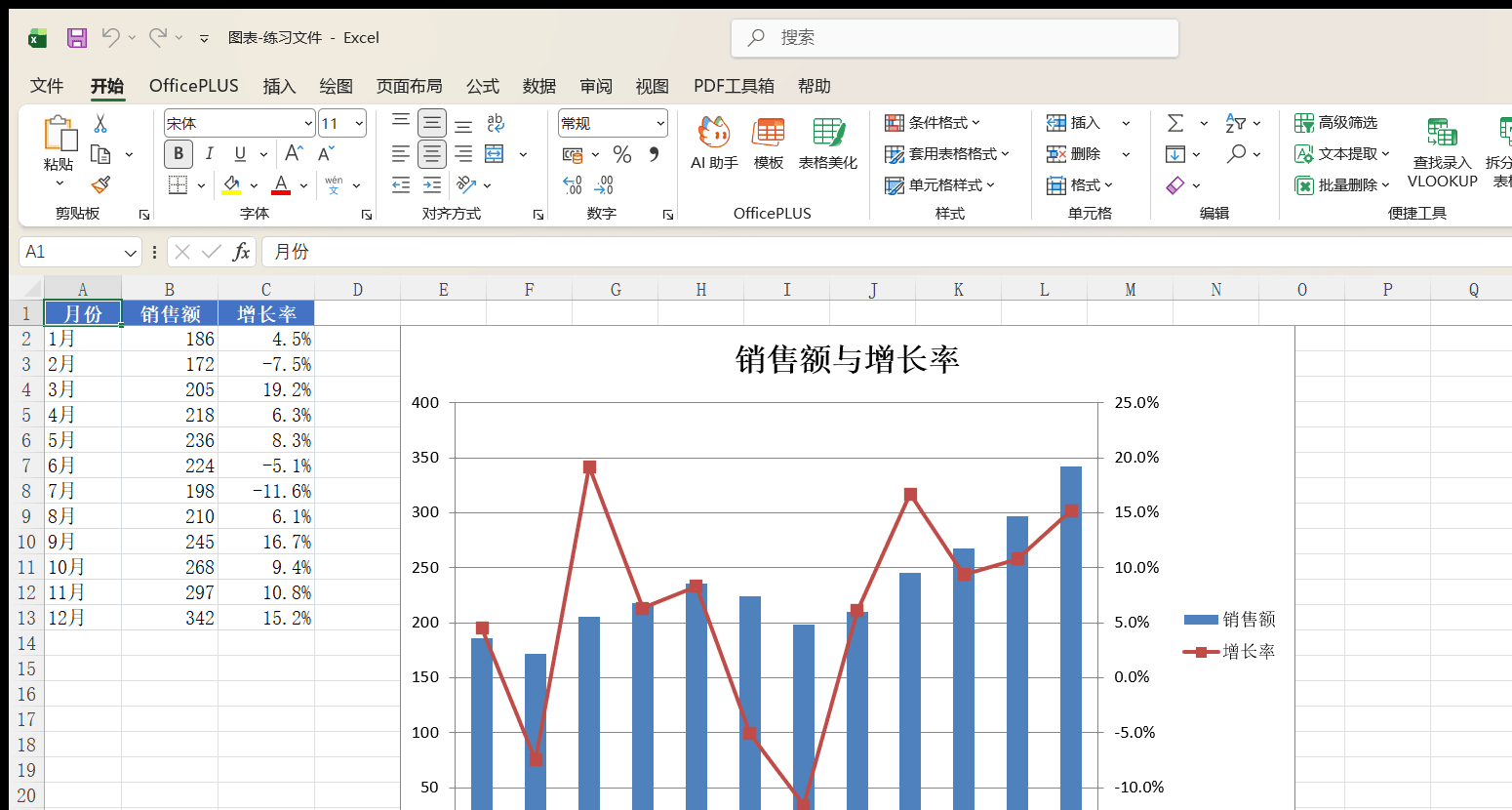Viewport: 1512px width, 810px height.
Task: Click the Name Box showing A1
Action: click(x=80, y=252)
